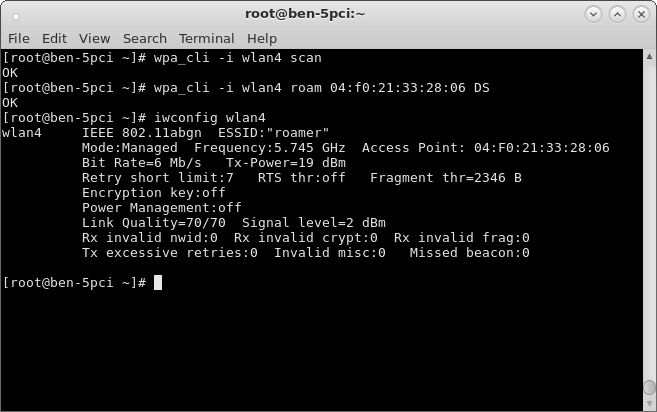Image resolution: width=657 pixels, height=412 pixels.
Task: Open the View menu
Action: click(x=95, y=39)
